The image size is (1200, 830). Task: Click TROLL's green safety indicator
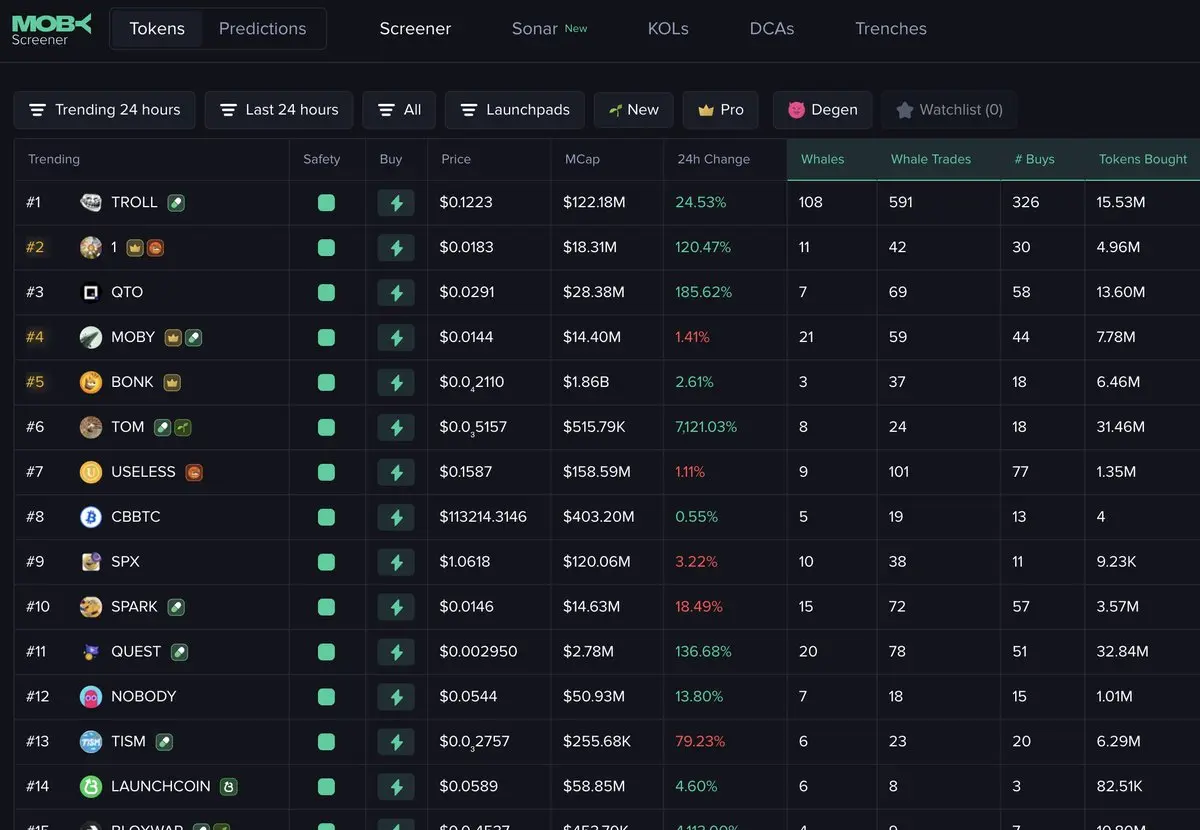tap(326, 203)
